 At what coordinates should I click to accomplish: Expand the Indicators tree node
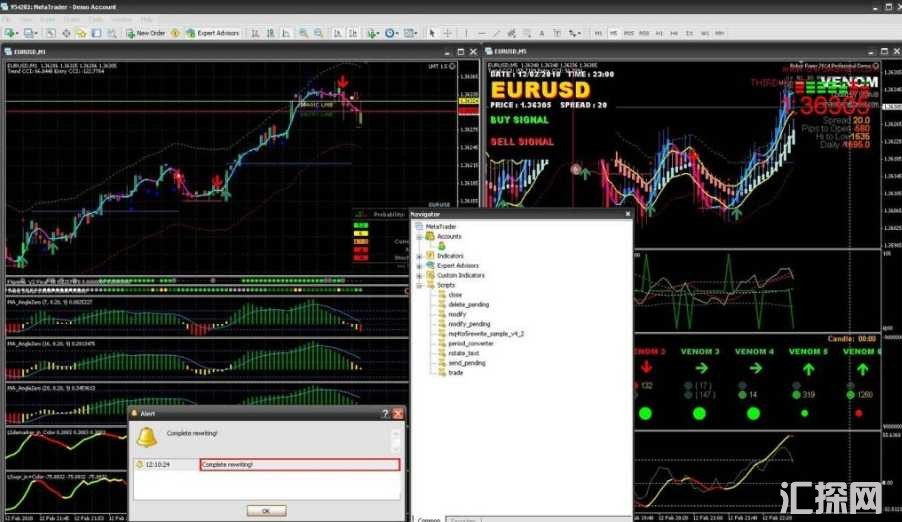(420, 256)
